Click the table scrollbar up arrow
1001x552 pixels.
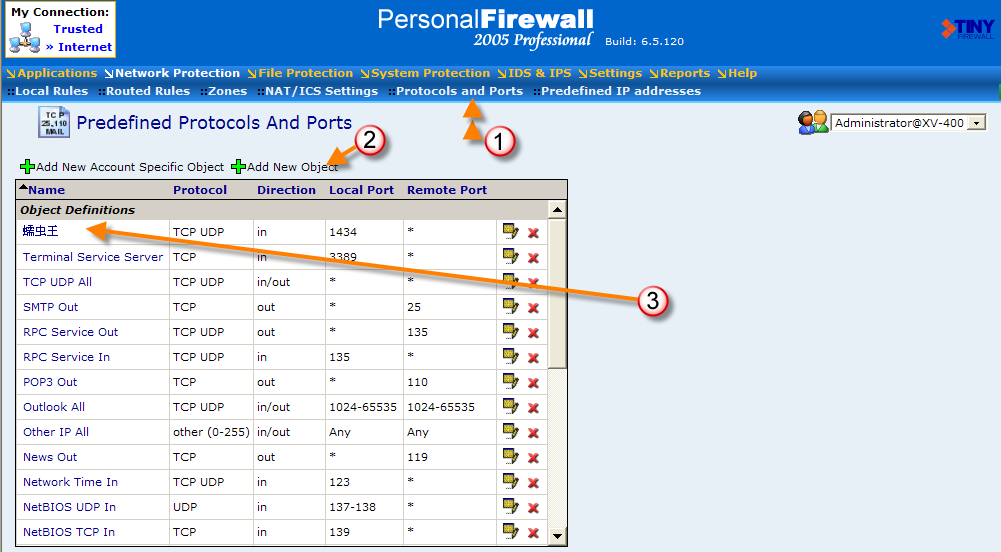pos(557,210)
